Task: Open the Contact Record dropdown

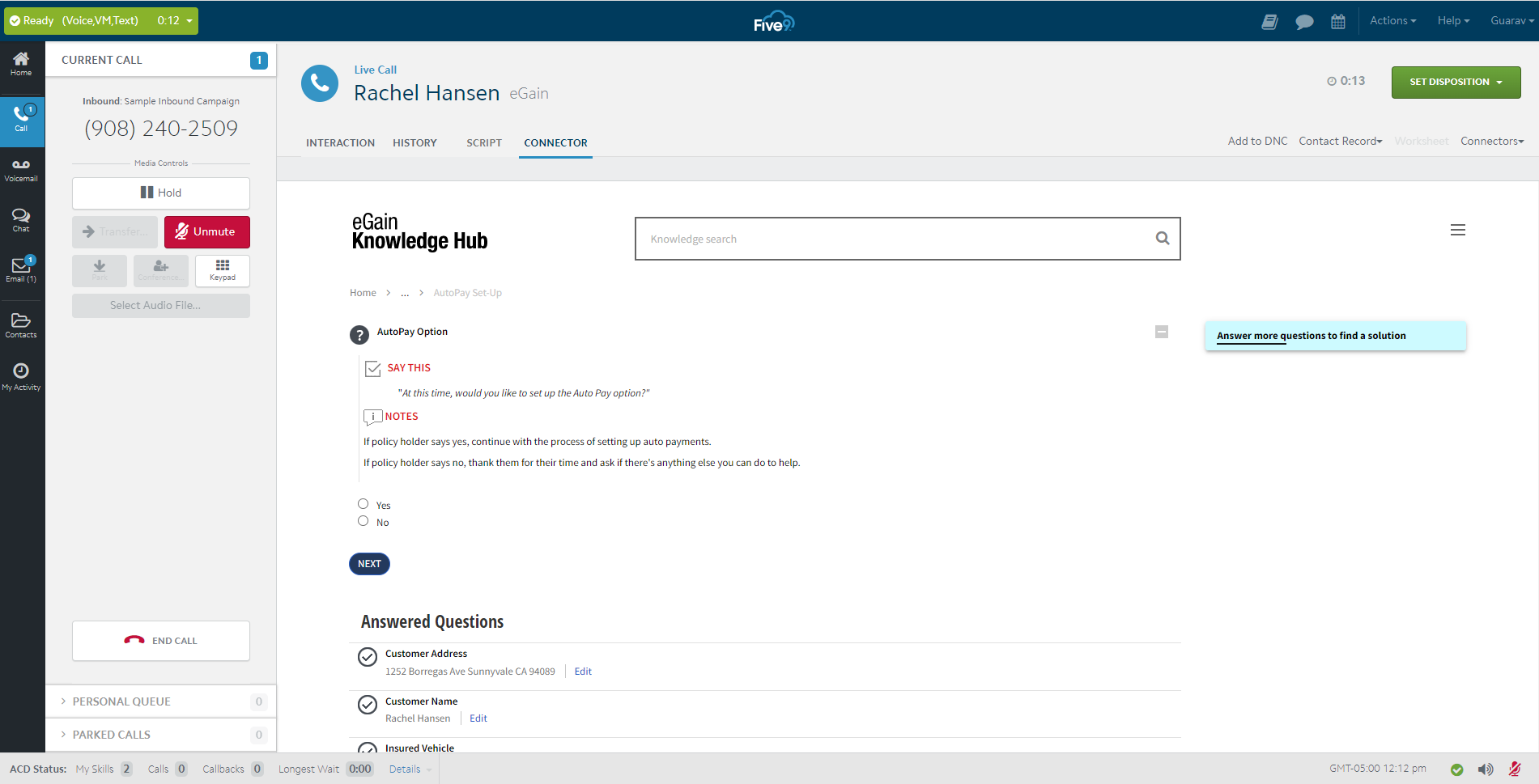Action: pyautogui.click(x=1339, y=141)
